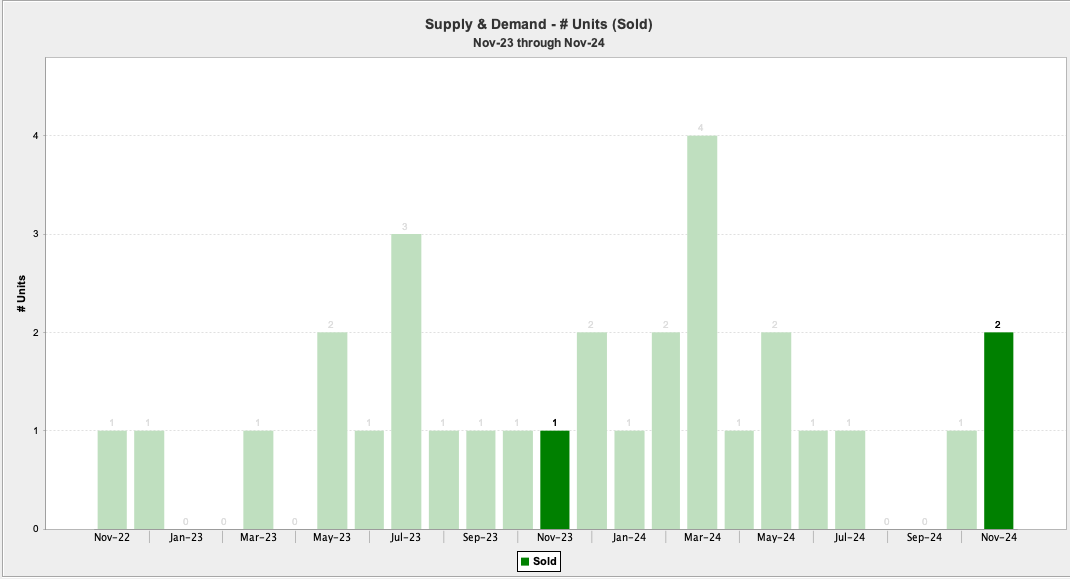The image size is (1070, 579).
Task: Select the Nov-22 bar at the far left
Action: point(112,479)
